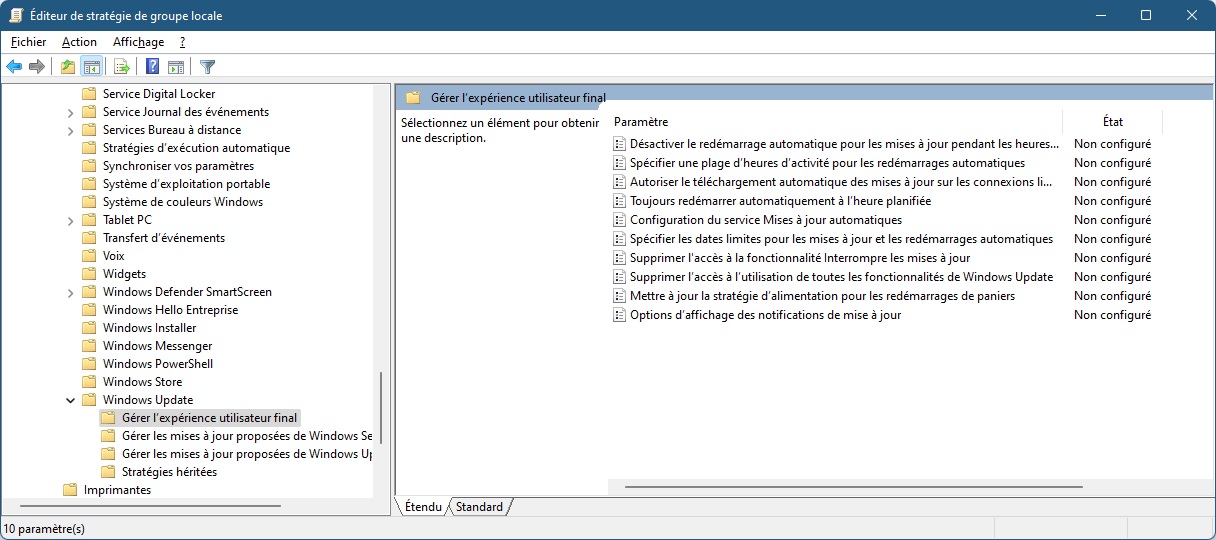
Task: Sort by the État column header
Action: [x=1112, y=122]
